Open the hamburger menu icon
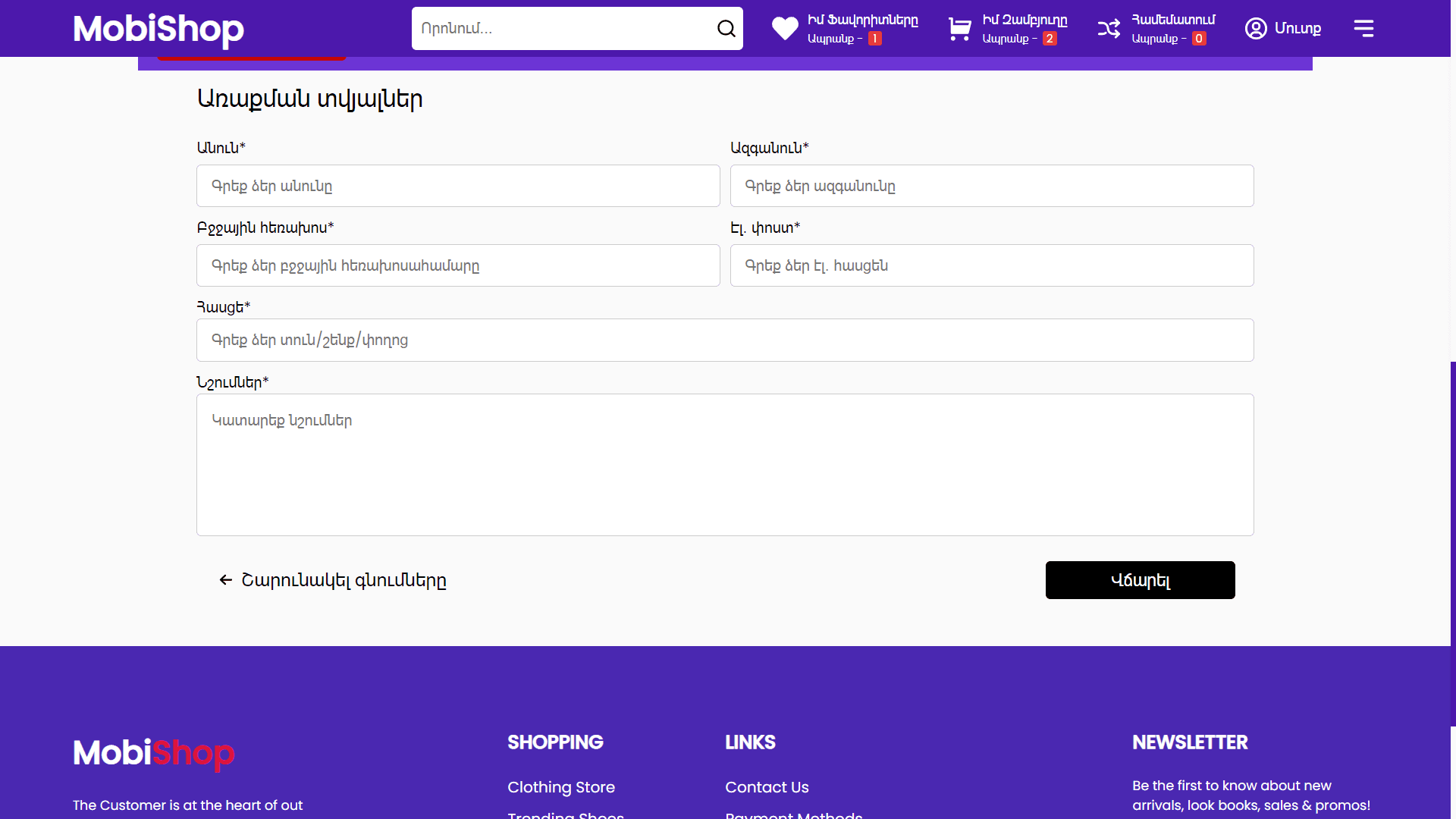Image resolution: width=1456 pixels, height=819 pixels. coord(1363,29)
